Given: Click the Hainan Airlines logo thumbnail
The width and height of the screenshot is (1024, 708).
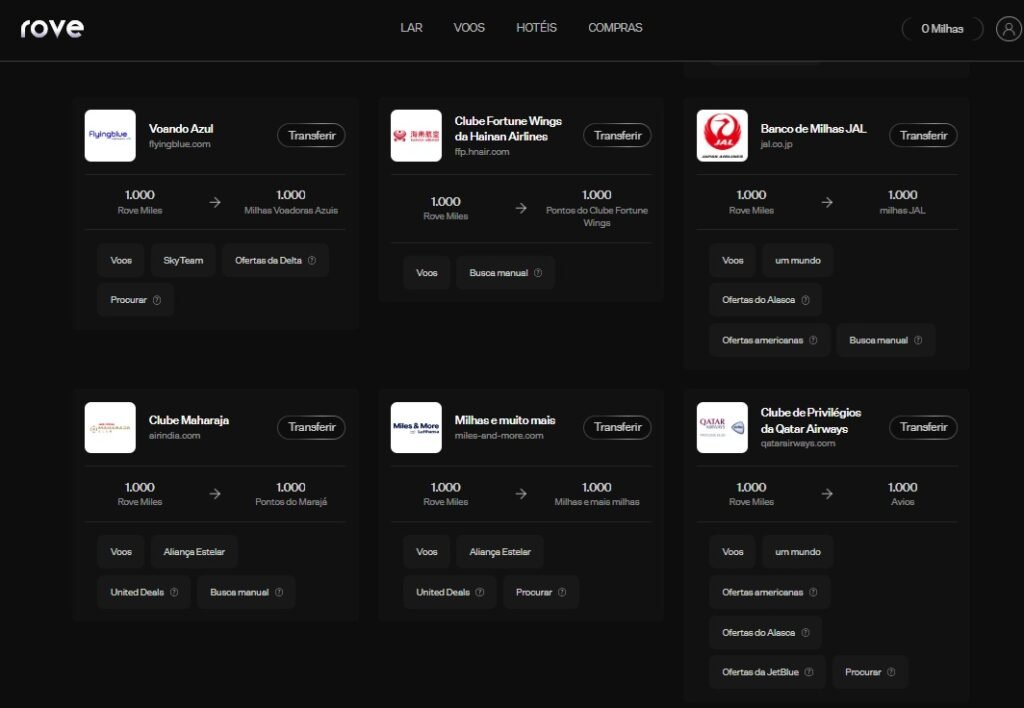Looking at the screenshot, I should tap(416, 136).
